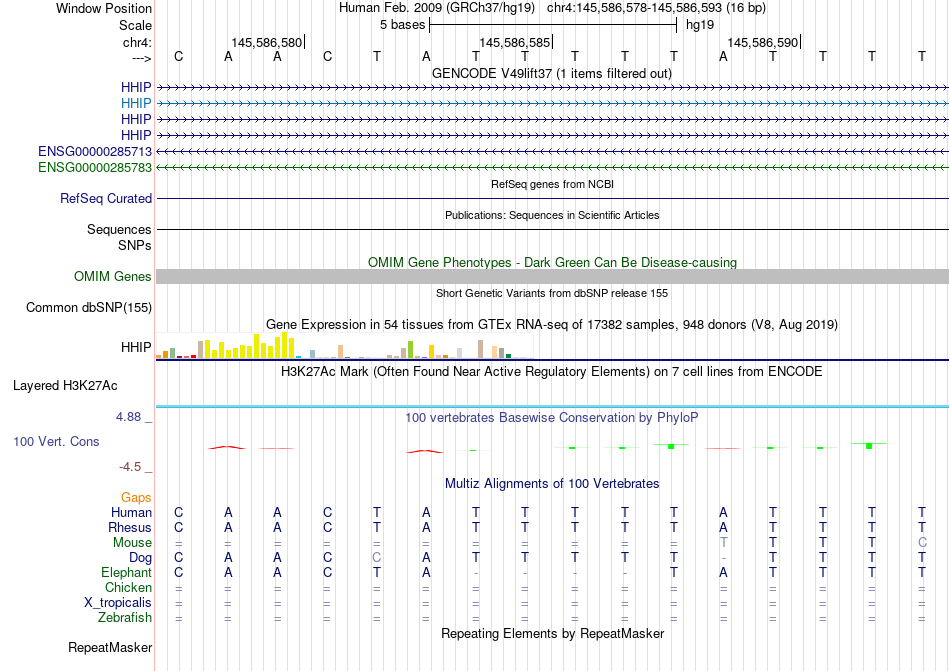Screen dimensions: 950x671
Task: Click the RepeatMasker side label
Action: tap(110, 648)
